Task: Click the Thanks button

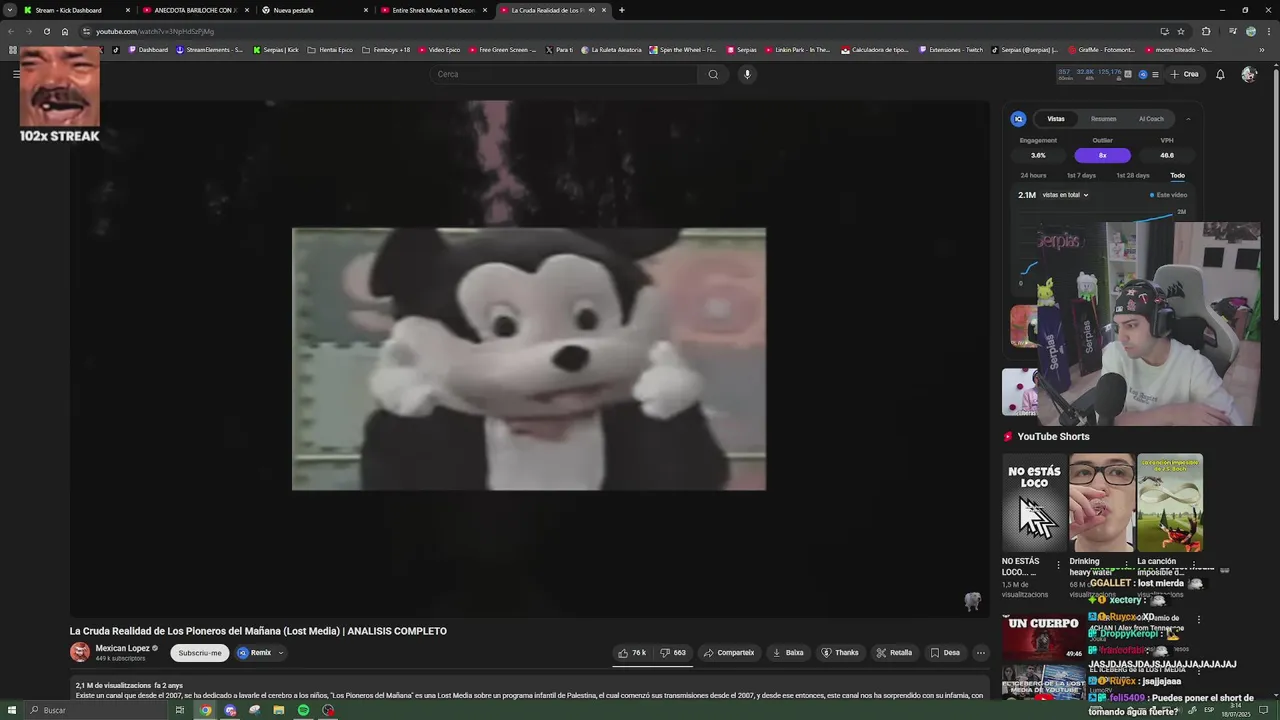Action: click(840, 653)
